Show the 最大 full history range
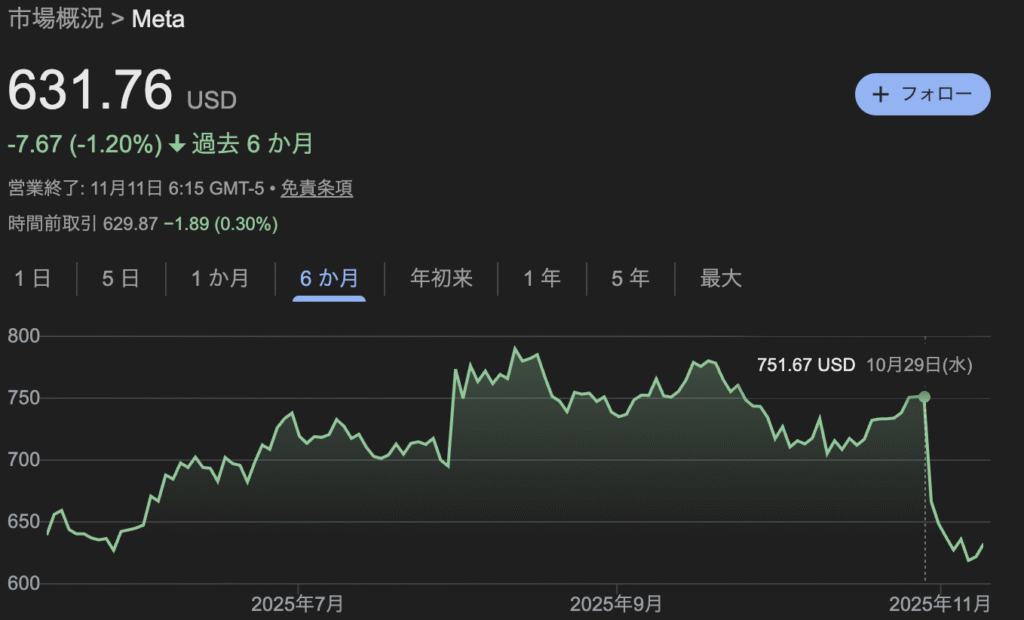 [x=720, y=278]
